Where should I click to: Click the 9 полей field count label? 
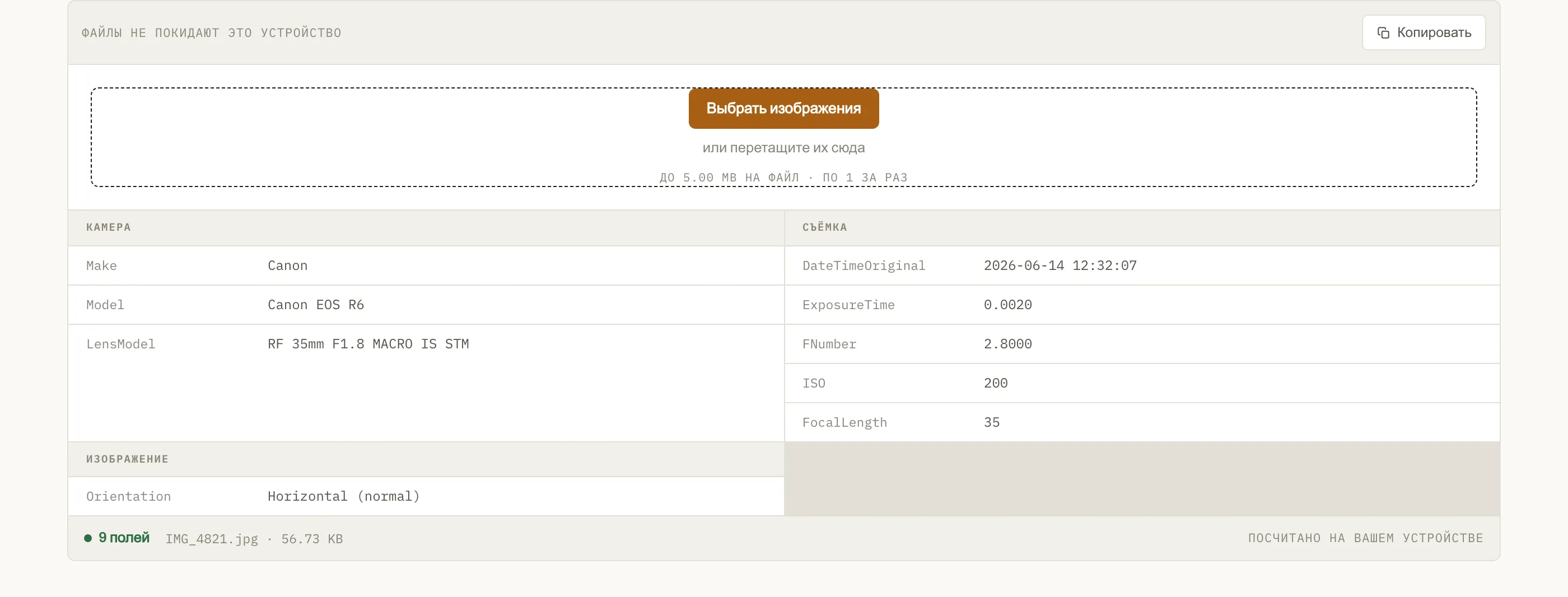pyautogui.click(x=124, y=538)
